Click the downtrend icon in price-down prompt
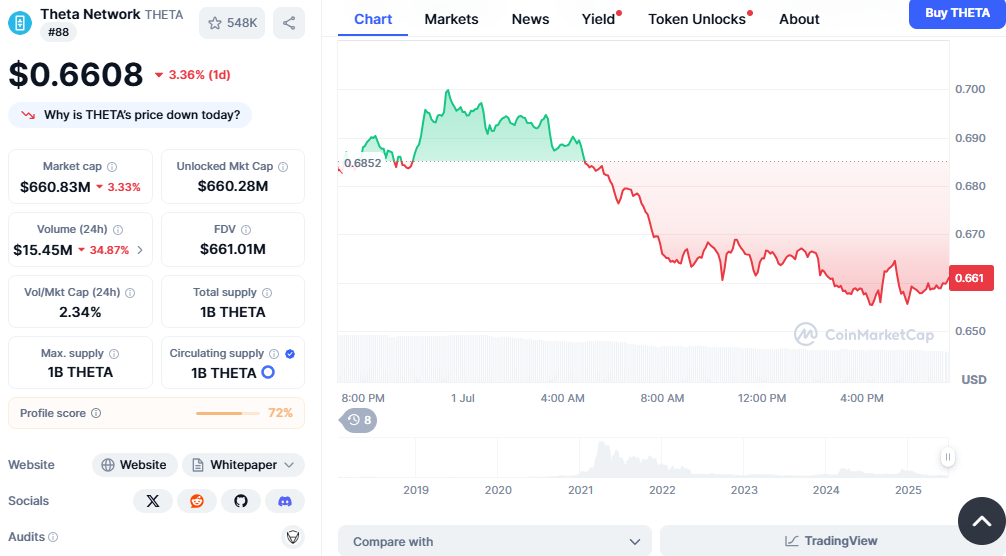 [x=28, y=115]
